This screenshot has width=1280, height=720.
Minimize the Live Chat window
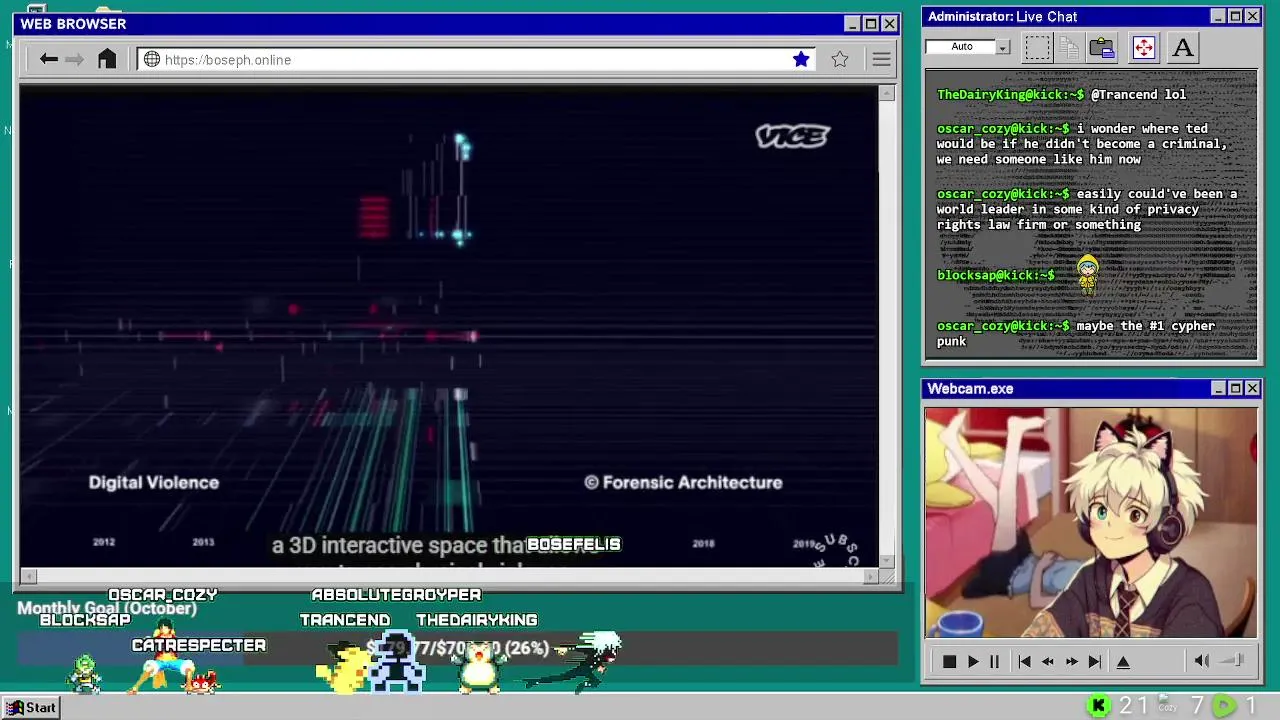(x=1217, y=16)
